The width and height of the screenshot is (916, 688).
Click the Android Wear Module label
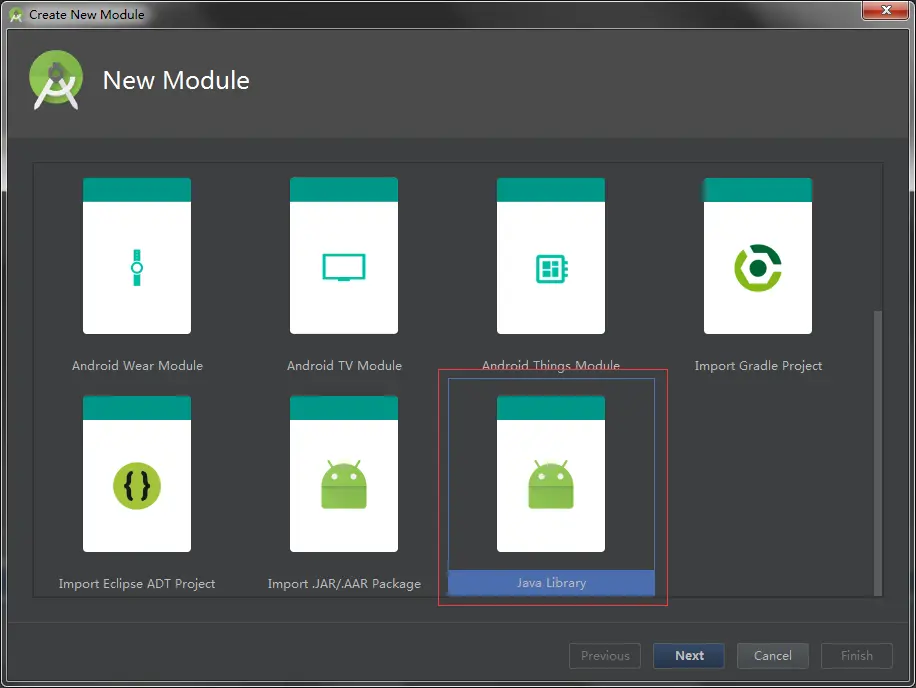pyautogui.click(x=137, y=366)
